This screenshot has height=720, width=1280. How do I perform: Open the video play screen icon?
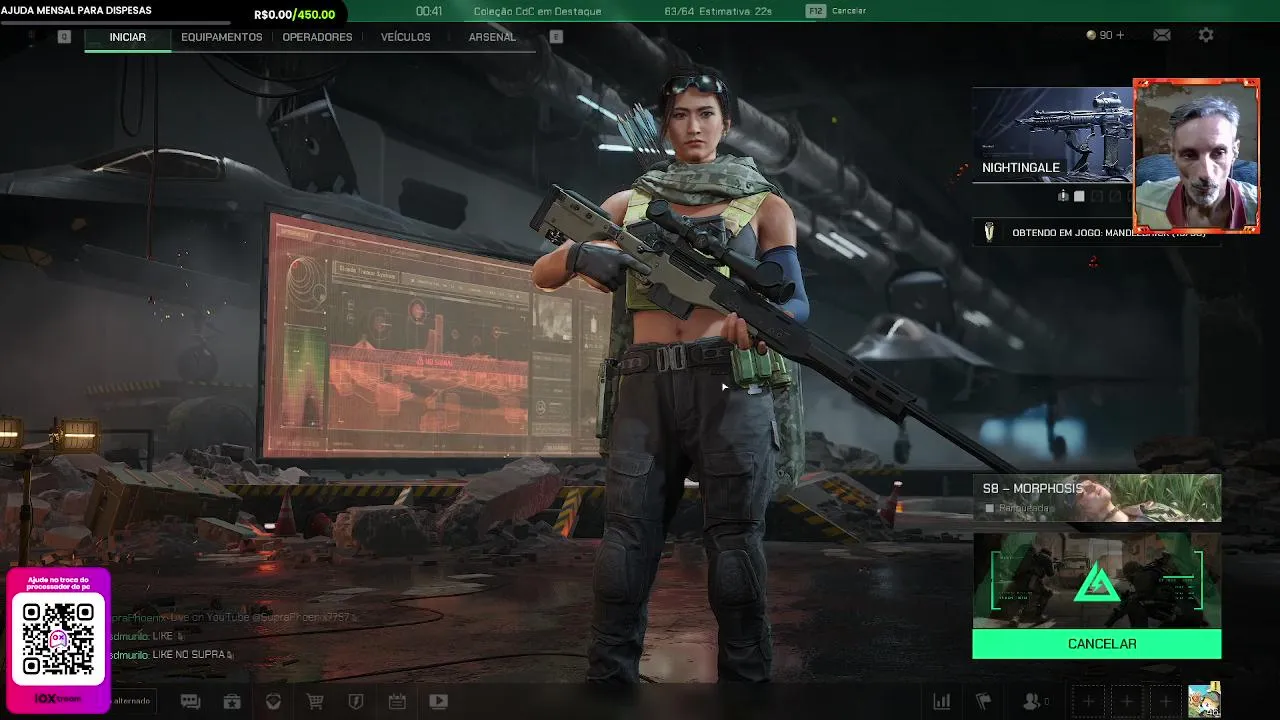click(438, 702)
